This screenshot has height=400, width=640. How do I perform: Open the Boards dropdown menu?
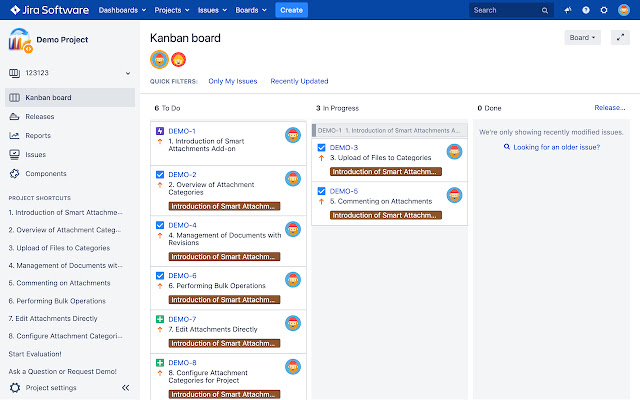pyautogui.click(x=251, y=10)
